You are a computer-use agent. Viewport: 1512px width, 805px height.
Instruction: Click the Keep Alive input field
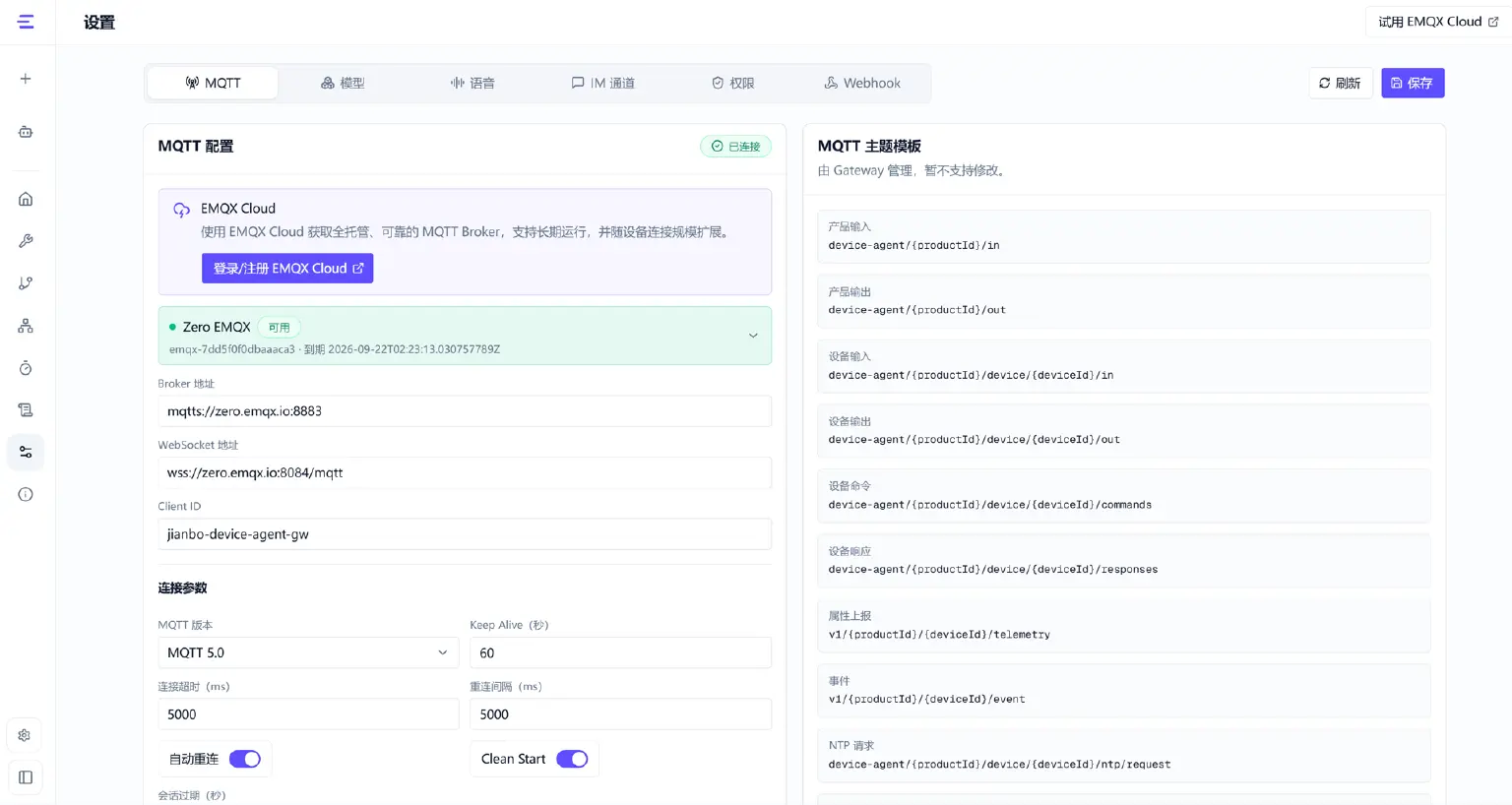[621, 652]
